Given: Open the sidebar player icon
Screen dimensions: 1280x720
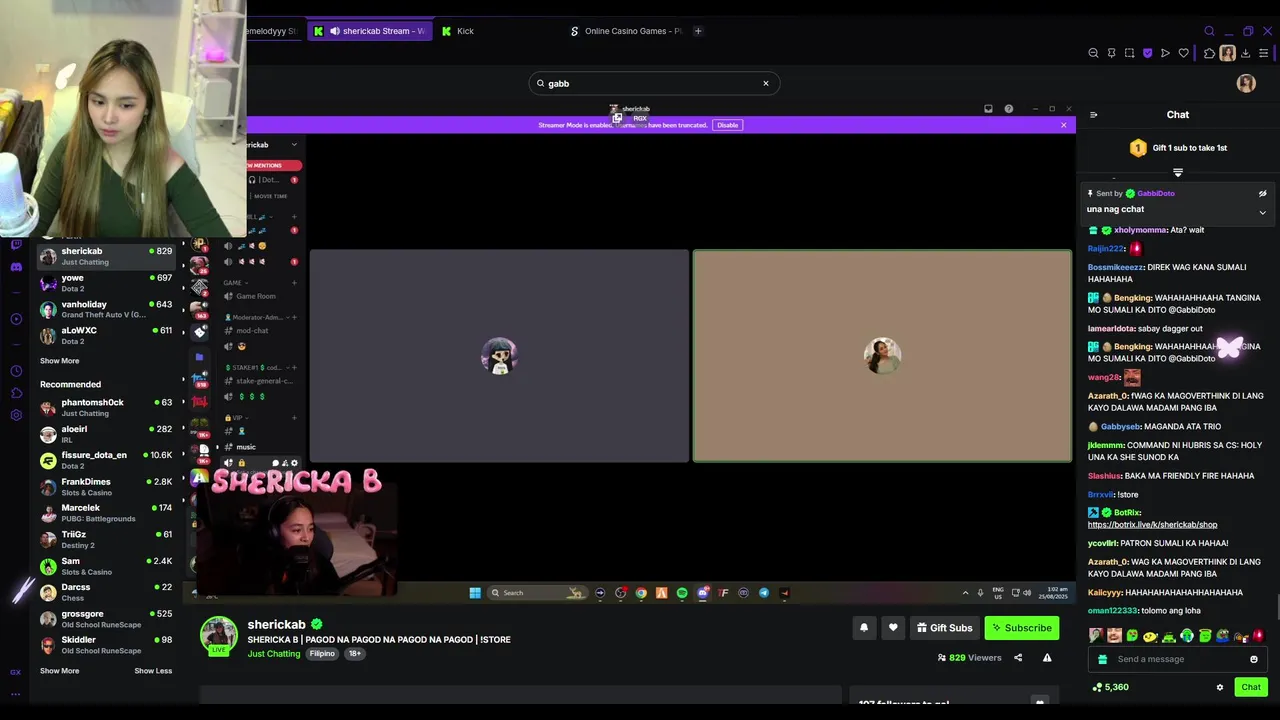Looking at the screenshot, I should pyautogui.click(x=16, y=319).
